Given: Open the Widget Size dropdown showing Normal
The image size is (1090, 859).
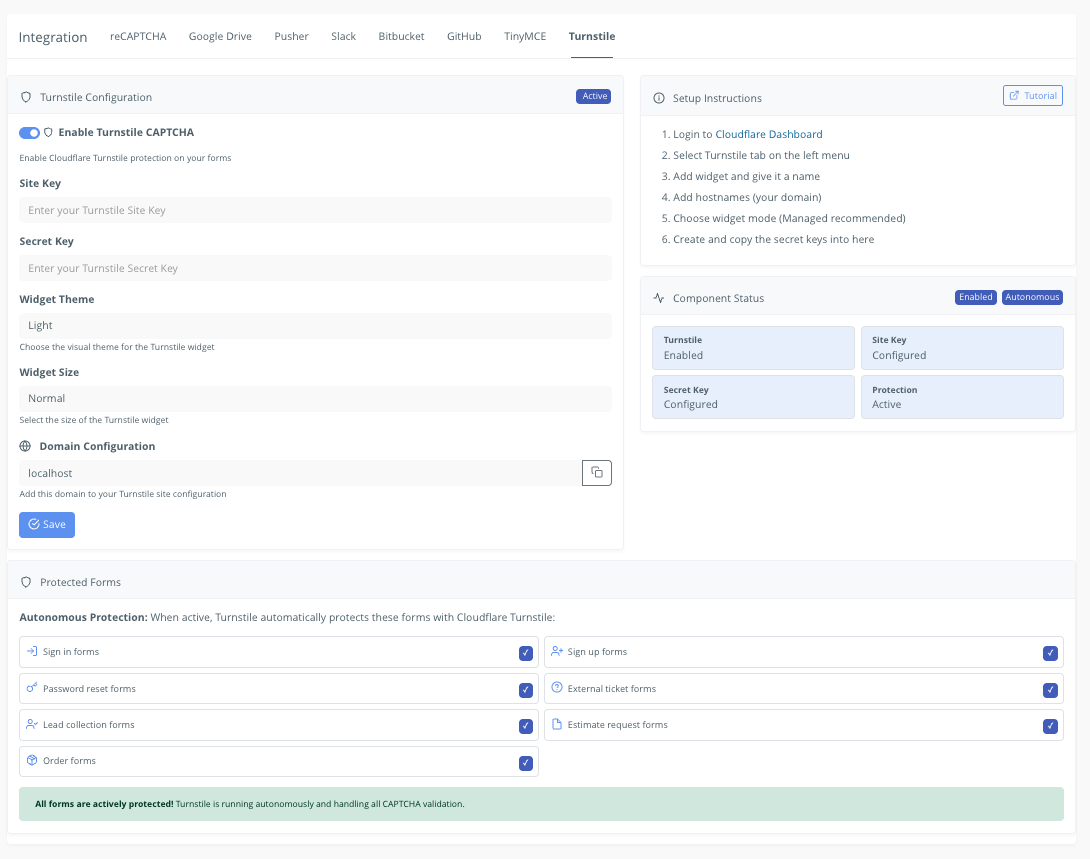Looking at the screenshot, I should point(315,398).
